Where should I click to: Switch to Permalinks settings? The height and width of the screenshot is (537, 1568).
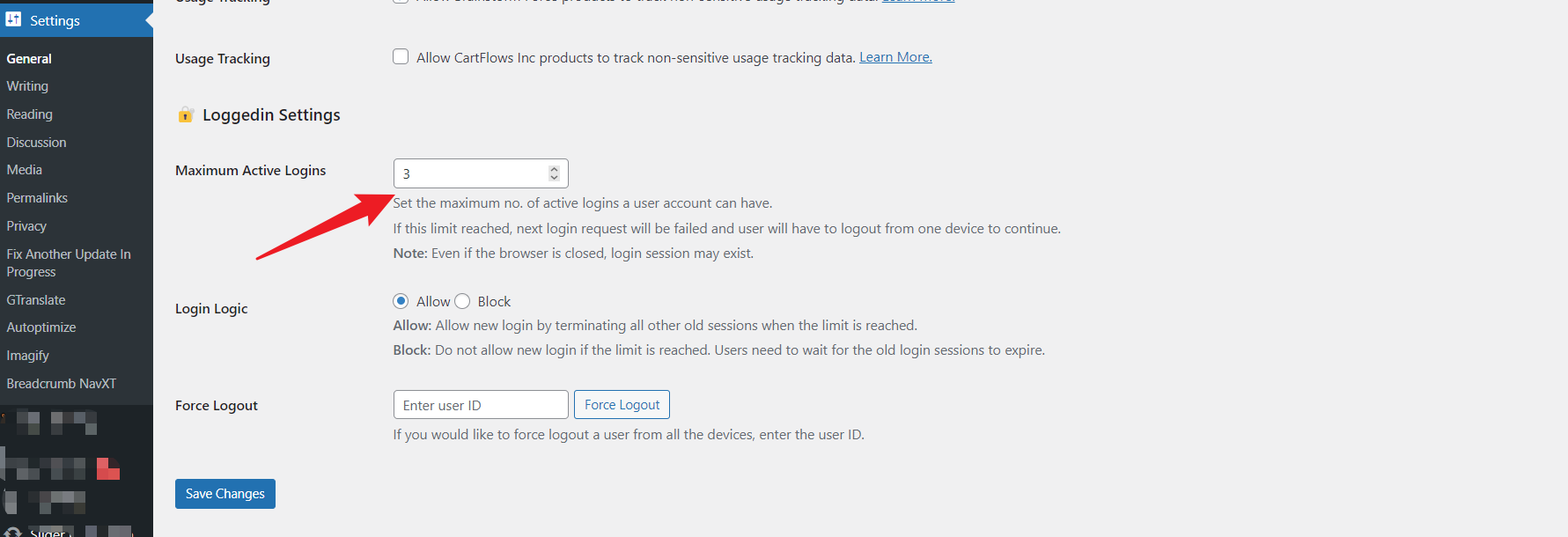pos(37,197)
